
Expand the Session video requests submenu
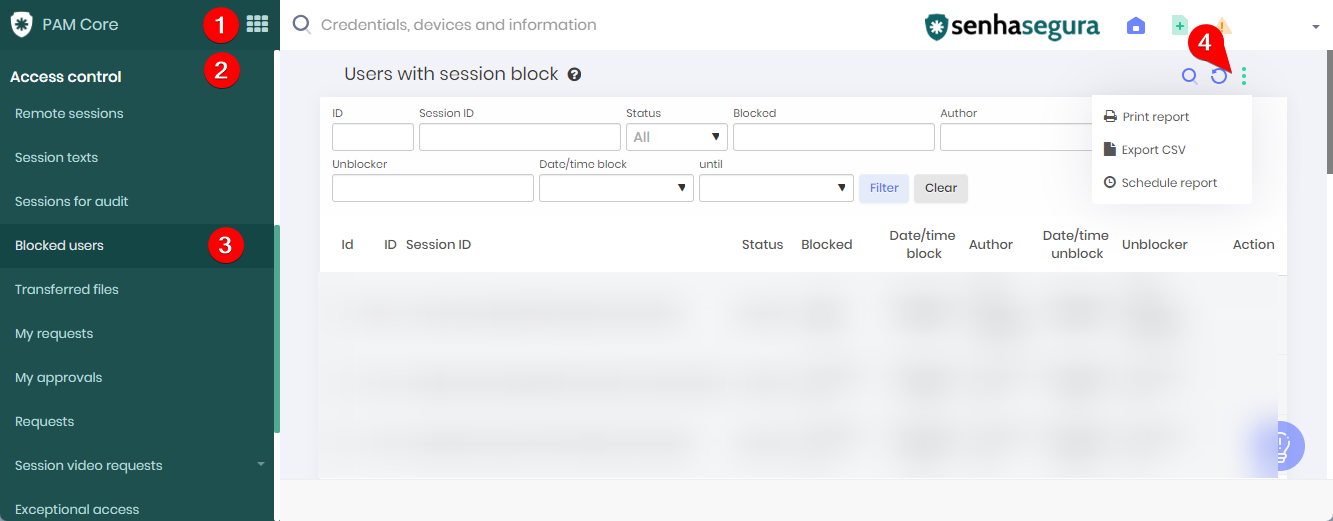click(x=261, y=464)
